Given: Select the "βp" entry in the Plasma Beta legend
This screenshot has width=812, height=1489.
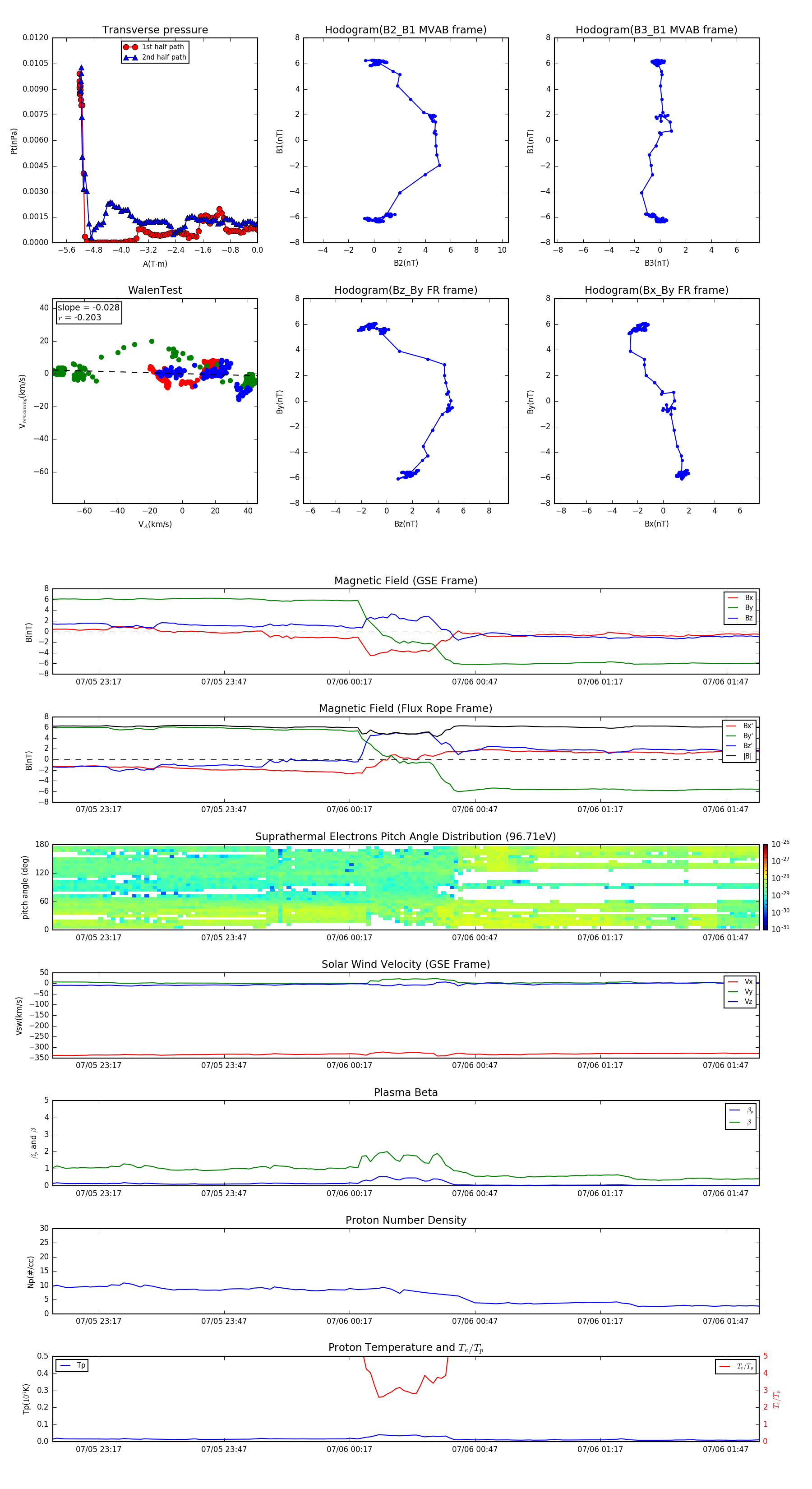Looking at the screenshot, I should (742, 1110).
